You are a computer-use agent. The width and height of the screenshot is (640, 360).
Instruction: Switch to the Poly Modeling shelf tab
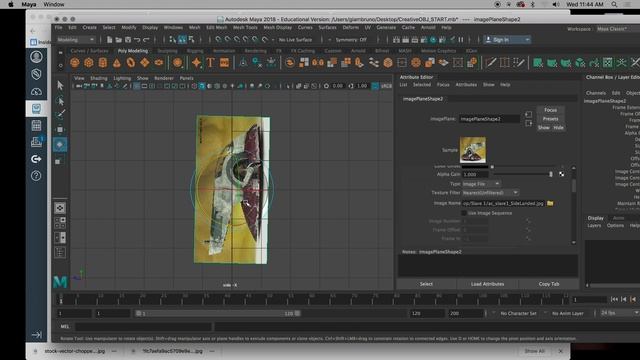pyautogui.click(x=133, y=51)
